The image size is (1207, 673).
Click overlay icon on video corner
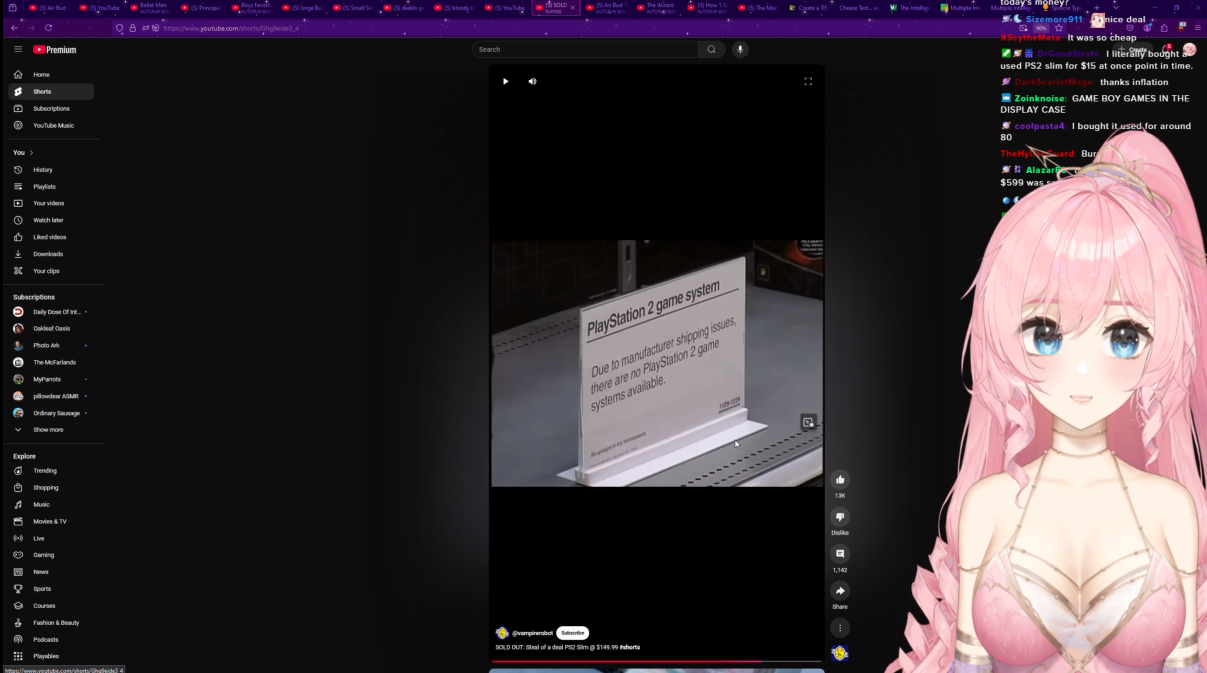808,422
